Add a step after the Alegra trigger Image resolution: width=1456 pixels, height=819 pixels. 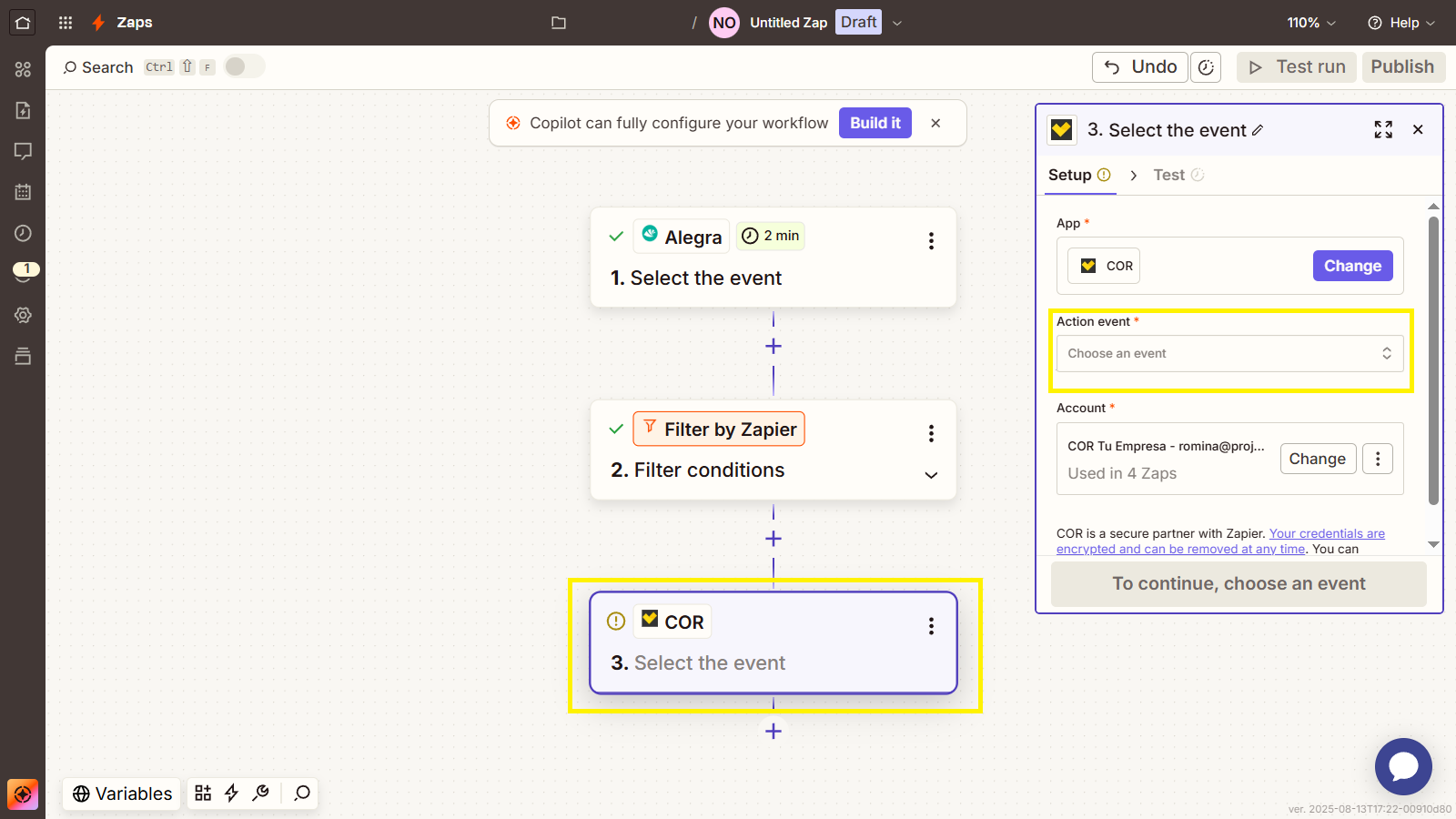click(x=773, y=347)
